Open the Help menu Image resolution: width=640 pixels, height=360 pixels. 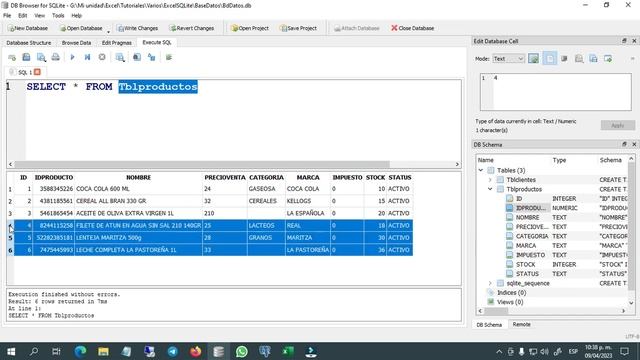pyautogui.click(x=76, y=16)
